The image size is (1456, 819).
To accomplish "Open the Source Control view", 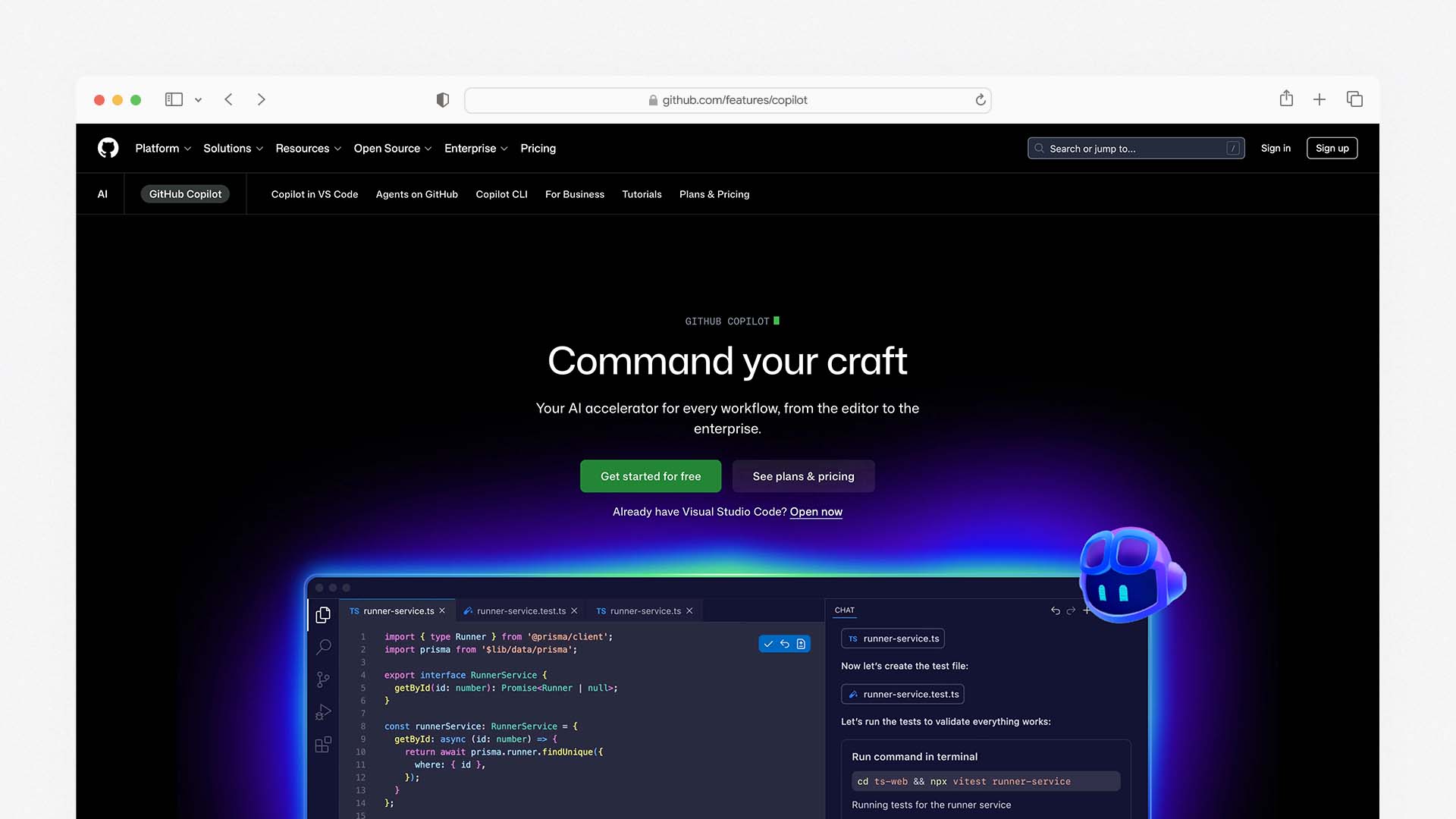I will [323, 679].
